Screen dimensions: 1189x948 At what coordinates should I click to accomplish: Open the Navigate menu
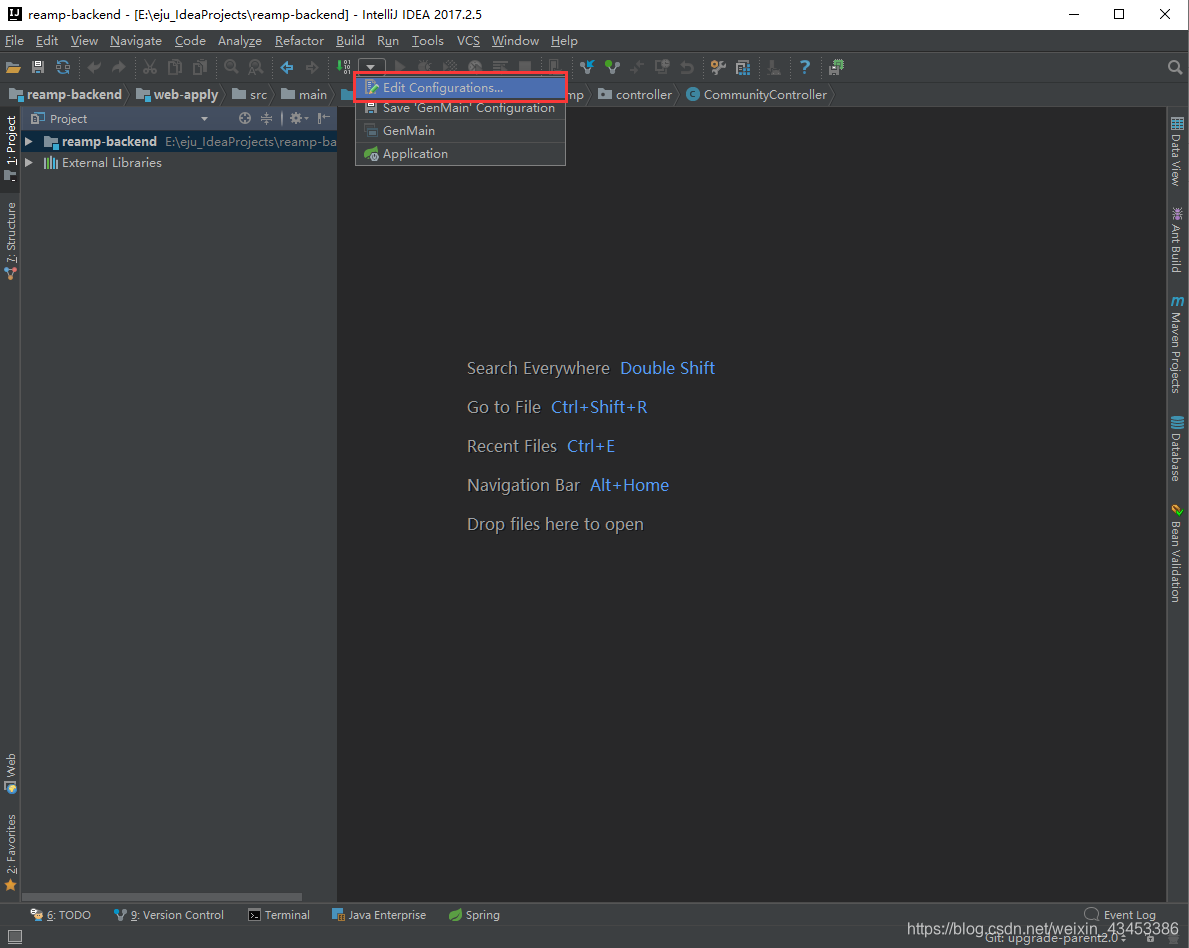tap(136, 40)
